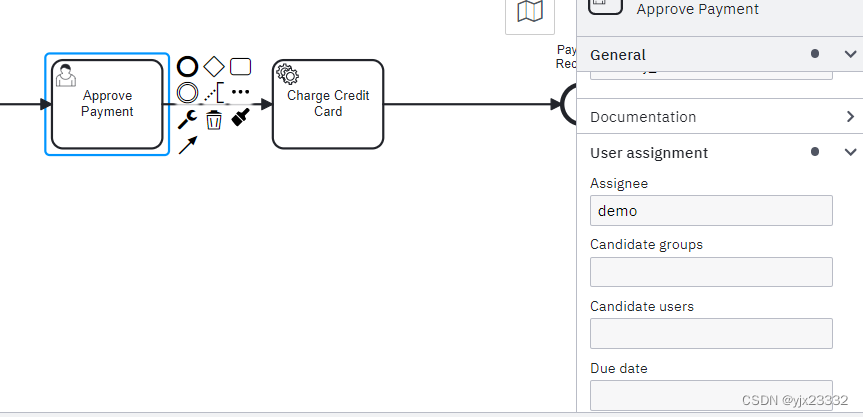The image size is (863, 417).
Task: Click the Due date input field
Action: [711, 394]
